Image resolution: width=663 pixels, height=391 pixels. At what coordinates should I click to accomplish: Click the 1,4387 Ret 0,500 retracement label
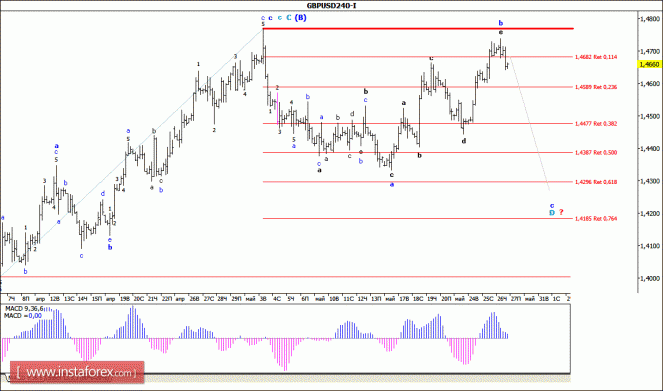tap(596, 153)
